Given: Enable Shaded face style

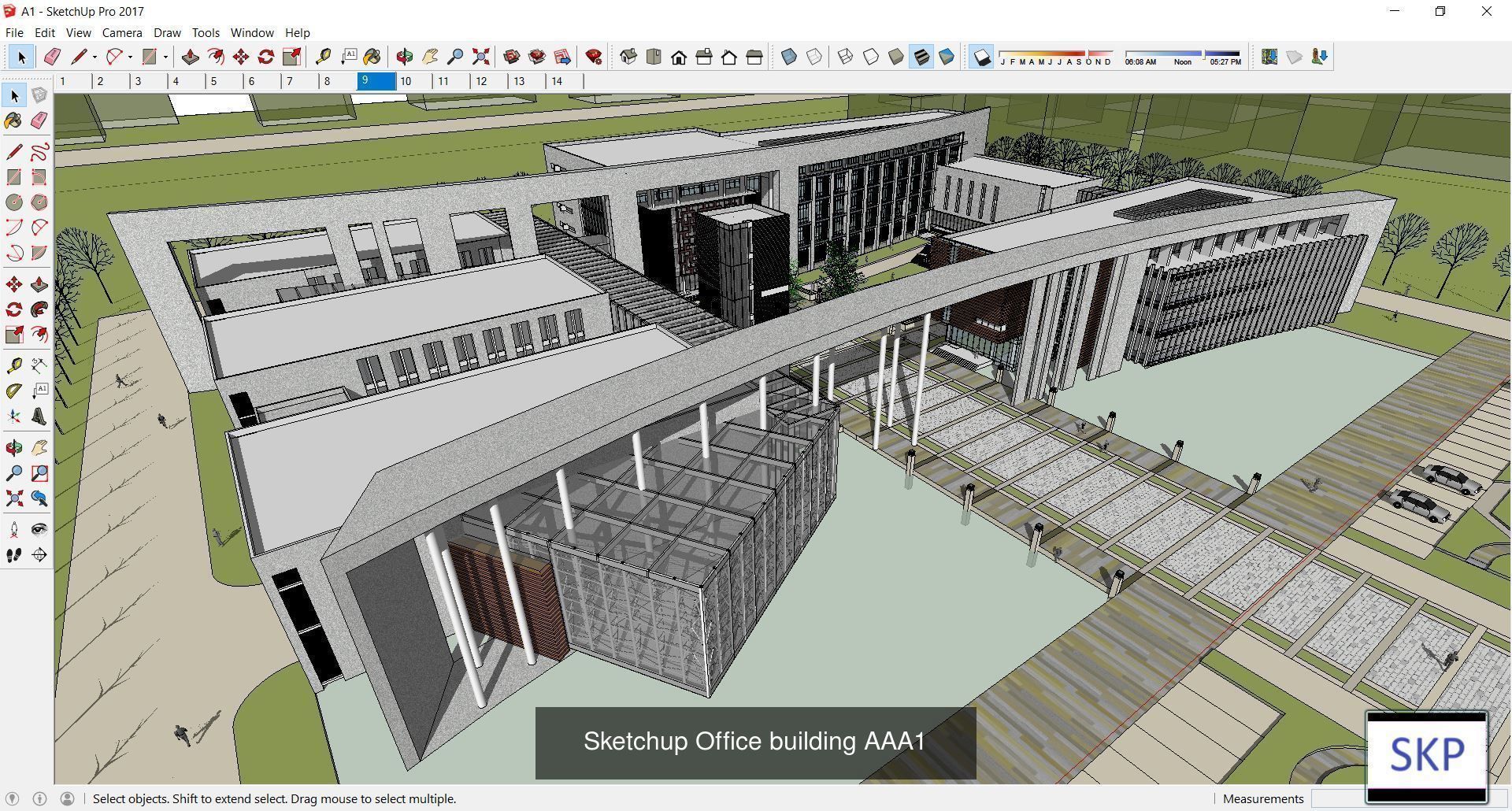Looking at the screenshot, I should point(896,57).
